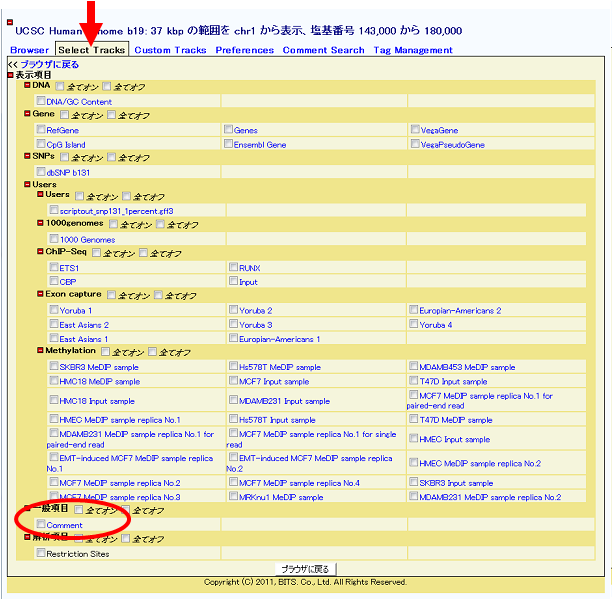Collapse the SNPs section red toggle
The height and width of the screenshot is (600, 612).
coord(27,156)
